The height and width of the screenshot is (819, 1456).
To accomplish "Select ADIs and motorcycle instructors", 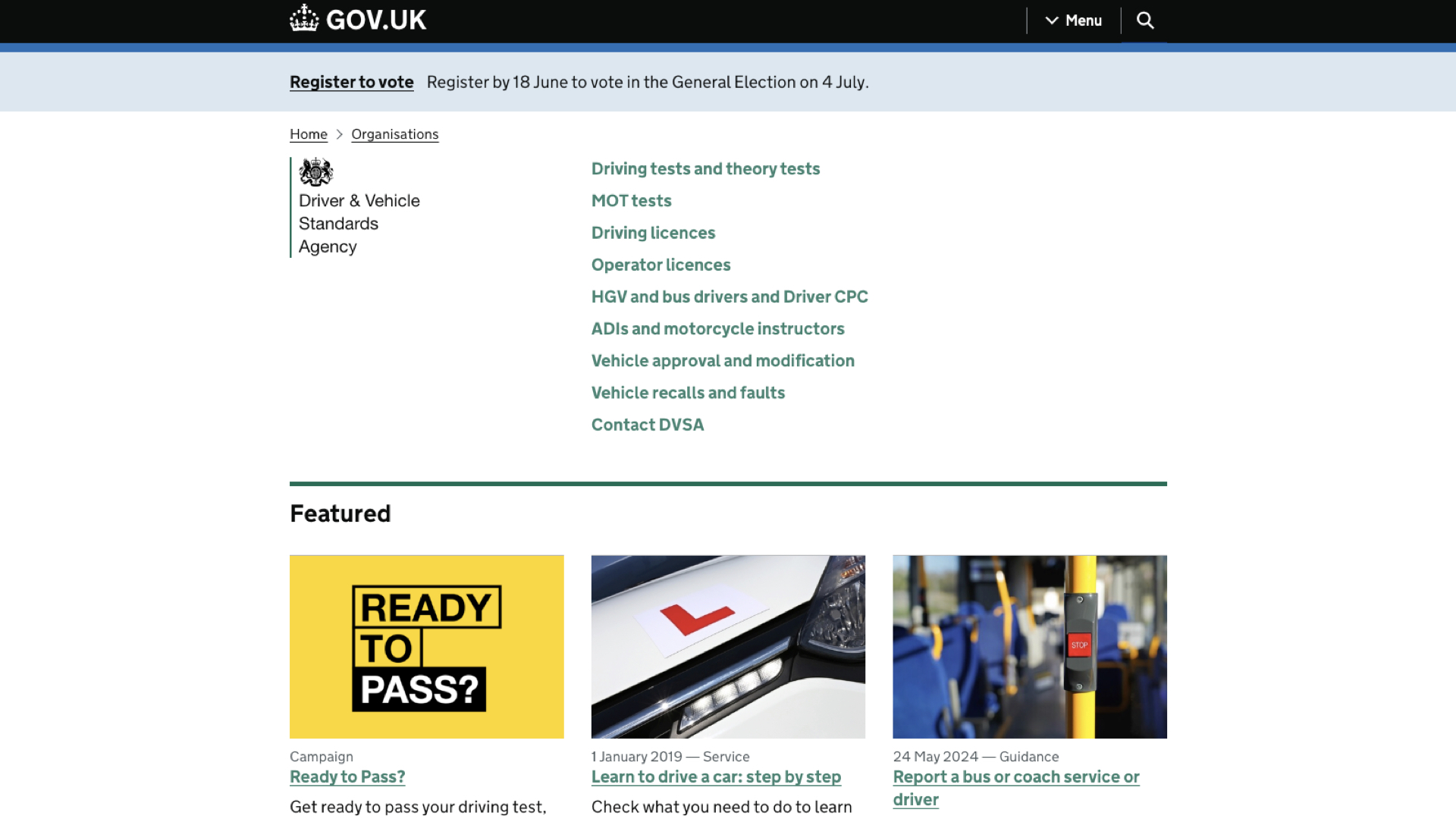I will coord(717,328).
